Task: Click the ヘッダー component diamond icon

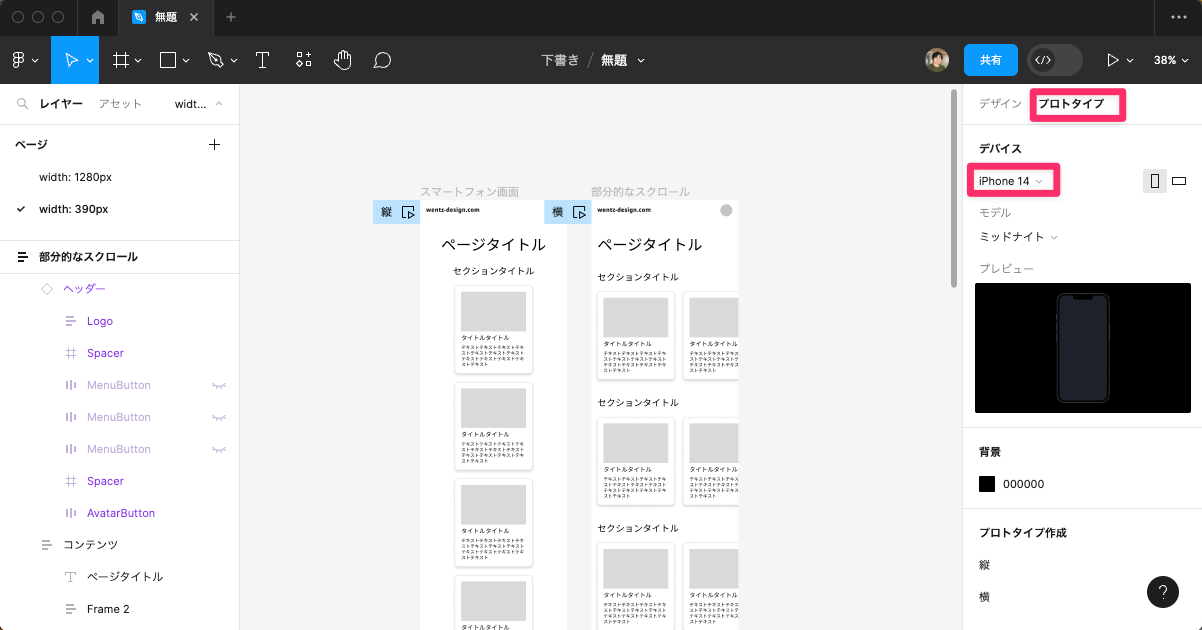Action: coord(47,289)
